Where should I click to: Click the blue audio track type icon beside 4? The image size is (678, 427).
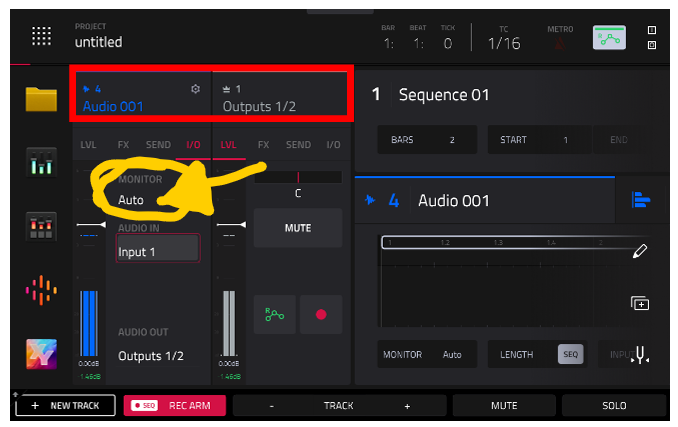pyautogui.click(x=370, y=200)
